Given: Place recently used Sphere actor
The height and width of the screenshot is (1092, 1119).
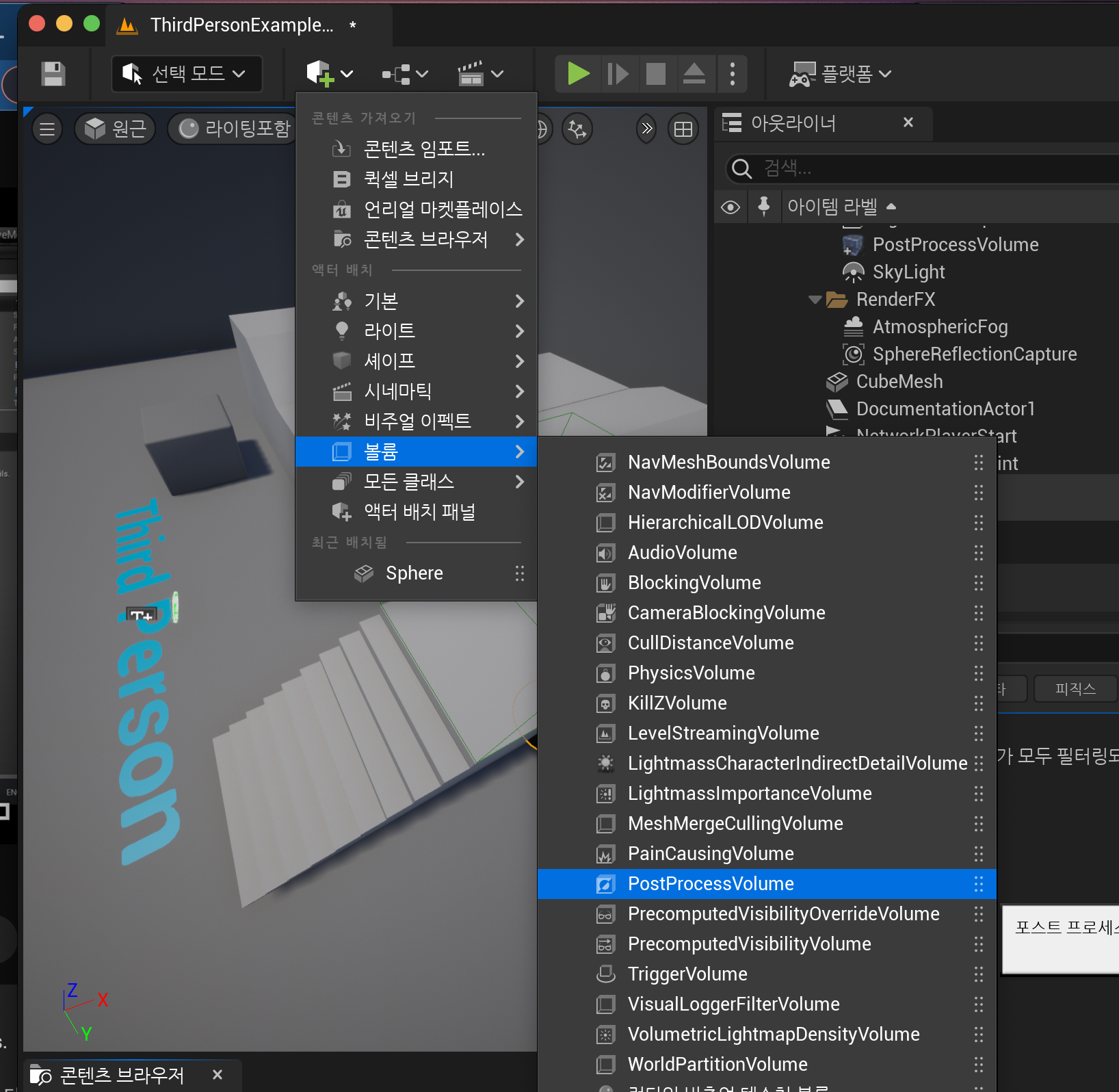Looking at the screenshot, I should pos(416,573).
